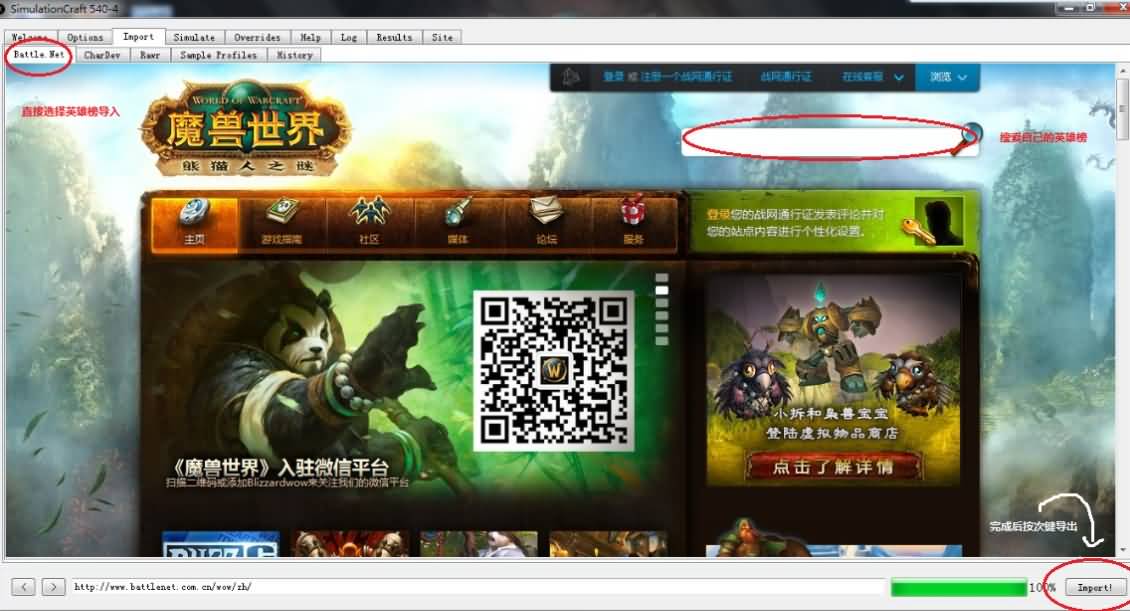This screenshot has height=611, width=1130.
Task: Select the Import tab
Action: tap(138, 37)
